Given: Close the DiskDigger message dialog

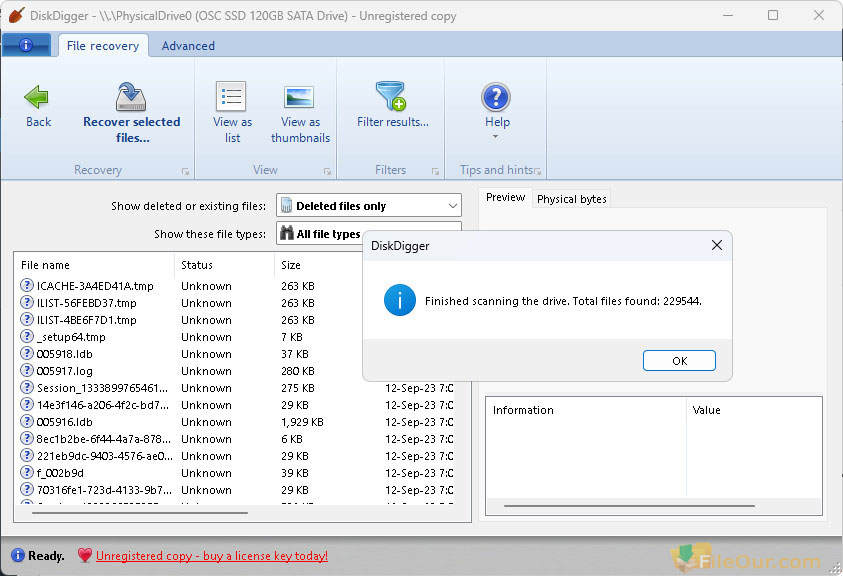Looking at the screenshot, I should pyautogui.click(x=717, y=245).
